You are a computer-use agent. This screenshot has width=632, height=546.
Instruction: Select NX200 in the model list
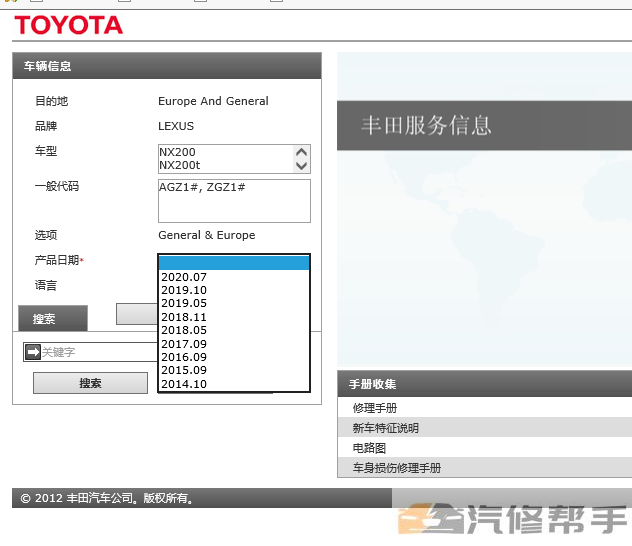[x=177, y=152]
